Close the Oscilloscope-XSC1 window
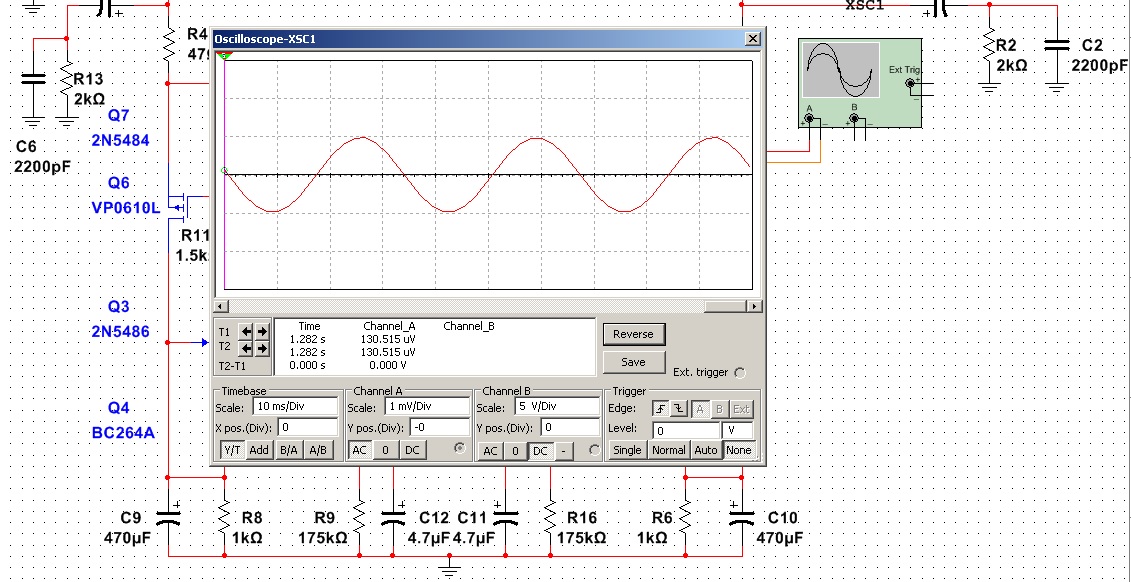Screen dimensions: 1131x582 point(752,39)
